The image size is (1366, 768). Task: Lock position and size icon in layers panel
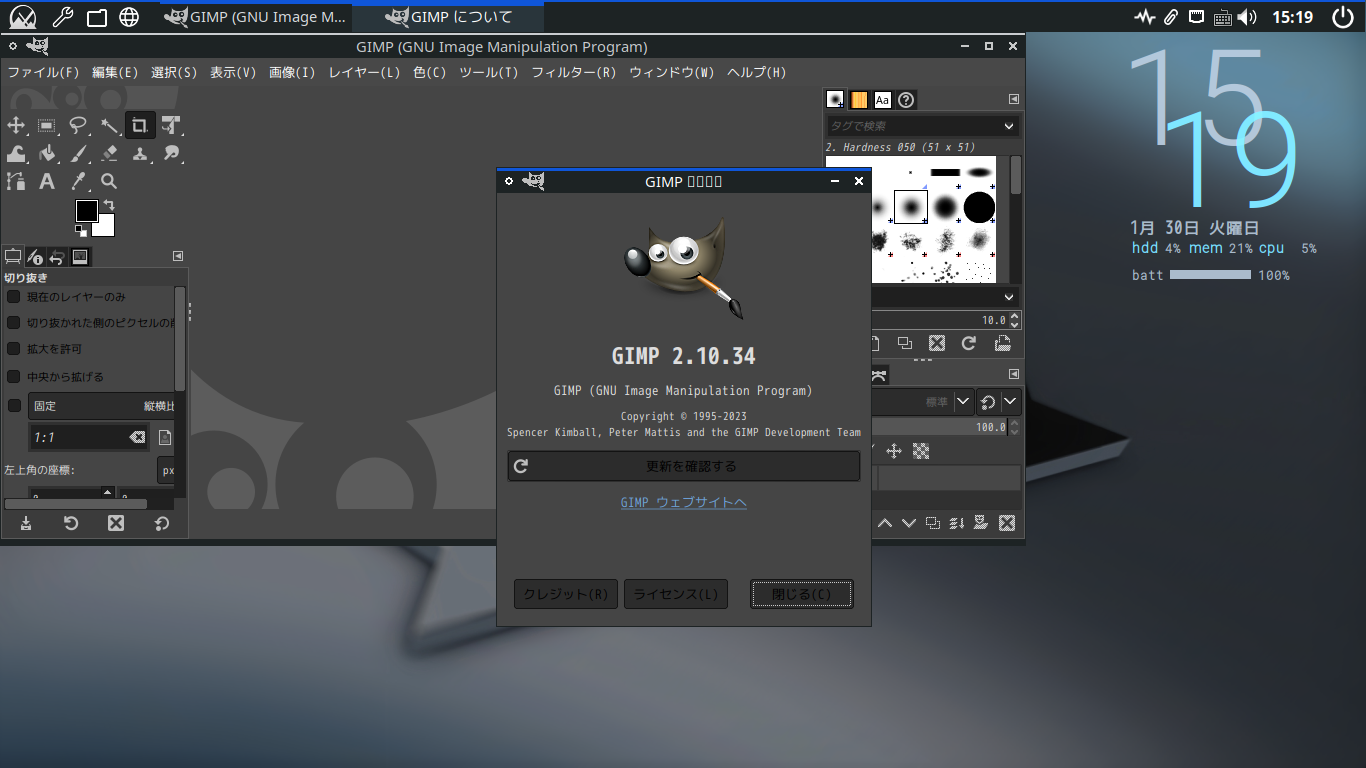(x=894, y=451)
